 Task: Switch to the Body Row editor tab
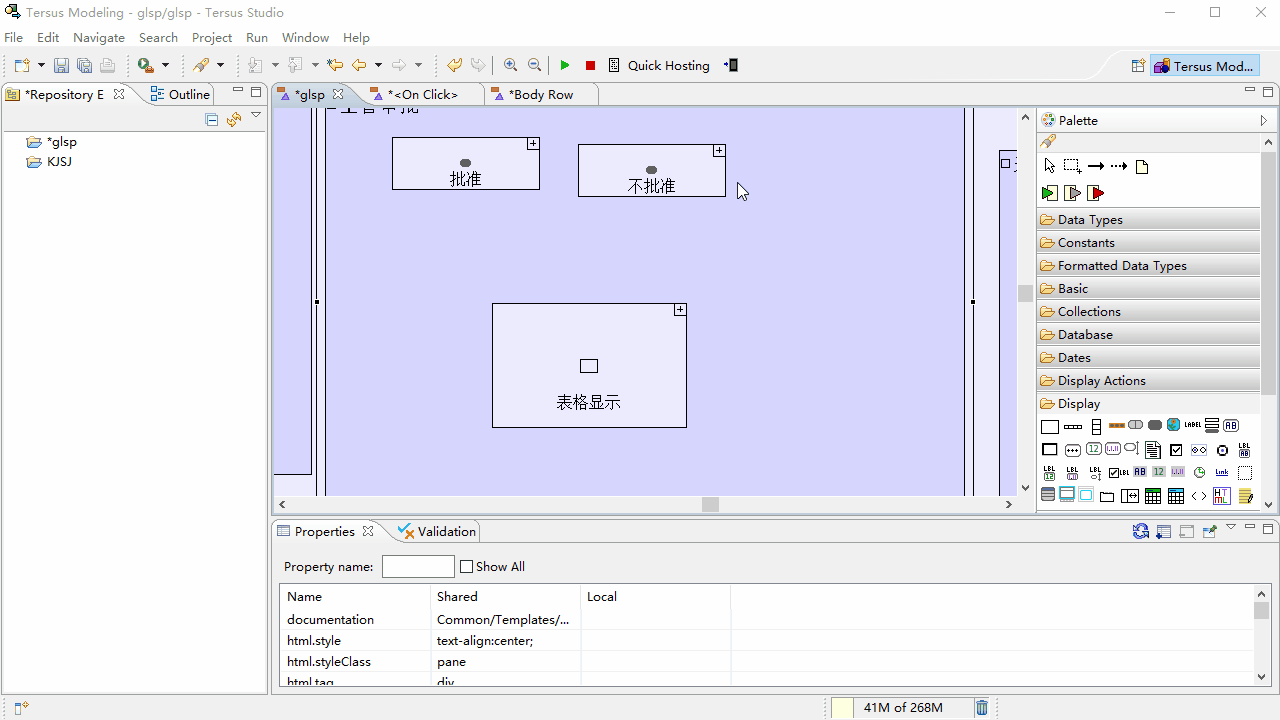541,94
